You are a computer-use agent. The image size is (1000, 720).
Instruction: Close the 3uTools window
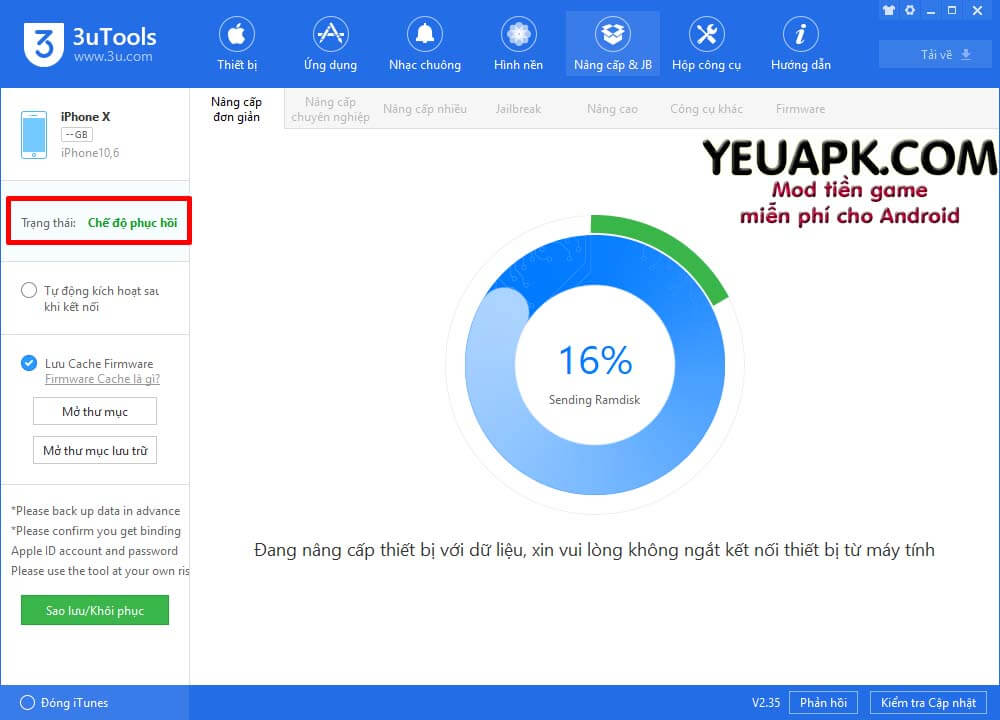(977, 10)
